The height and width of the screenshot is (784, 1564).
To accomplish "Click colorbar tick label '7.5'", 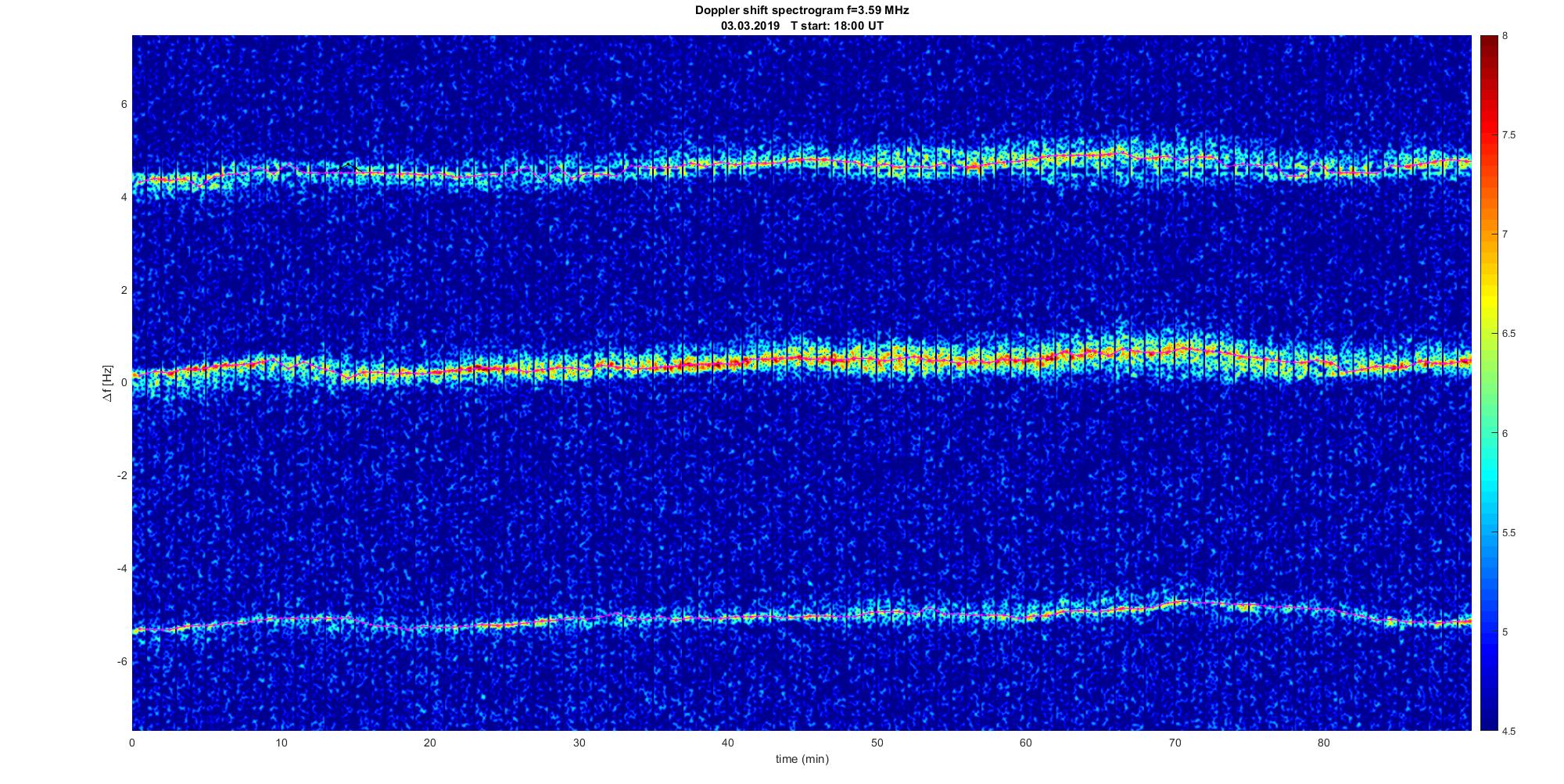I will coord(1508,135).
